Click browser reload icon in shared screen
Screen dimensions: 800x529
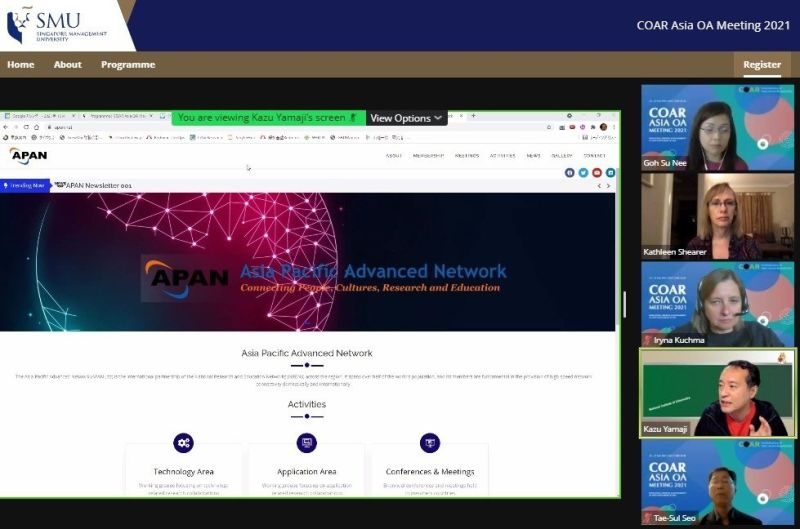pyautogui.click(x=26, y=127)
